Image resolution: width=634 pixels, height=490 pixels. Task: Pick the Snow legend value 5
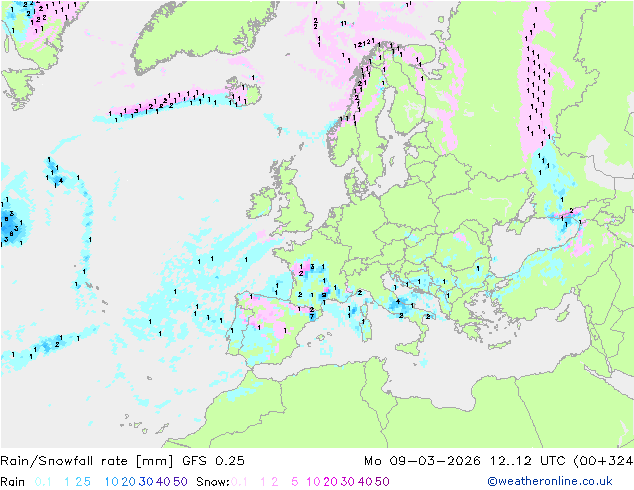point(295,482)
